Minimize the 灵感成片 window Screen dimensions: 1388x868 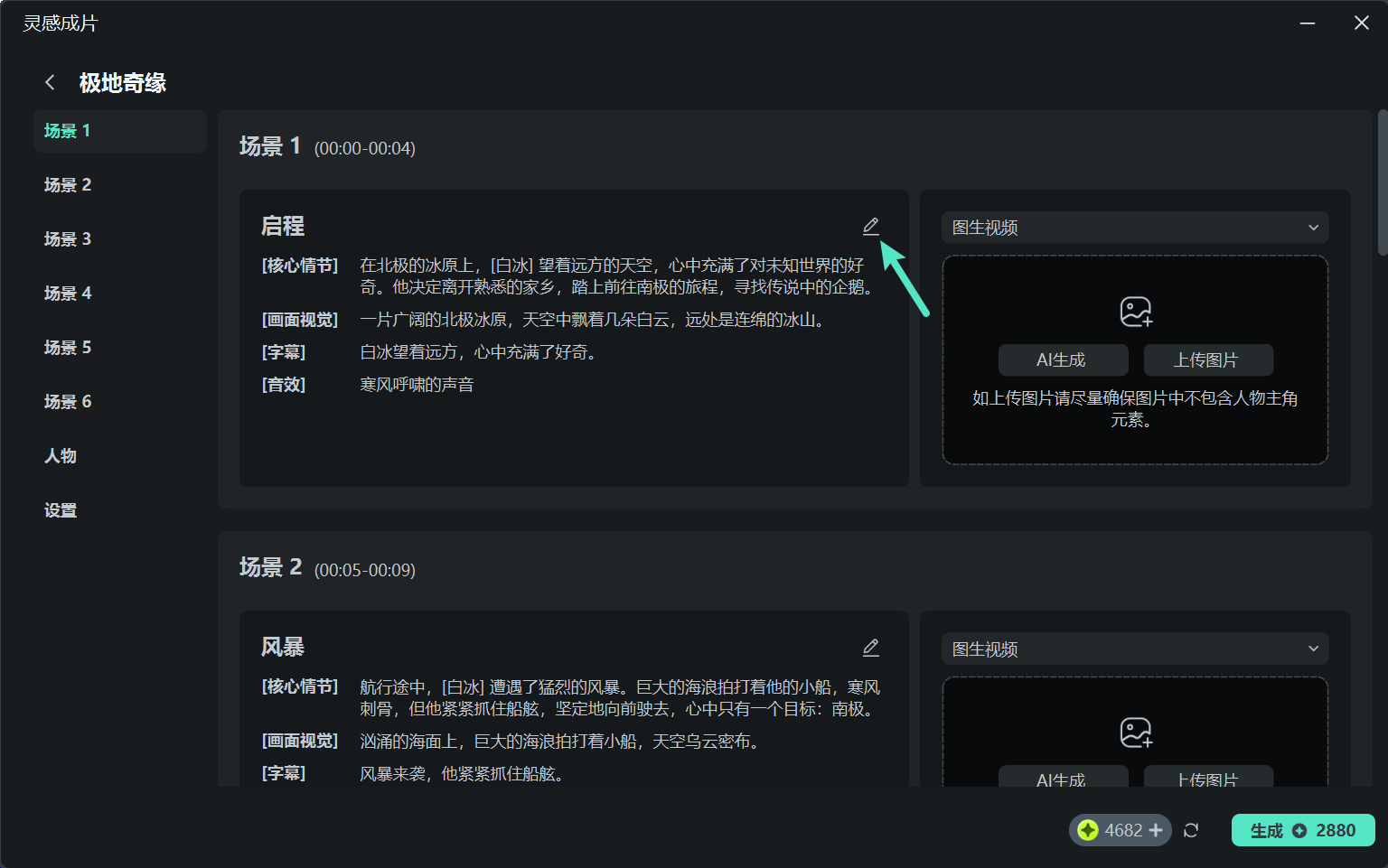click(x=1308, y=23)
